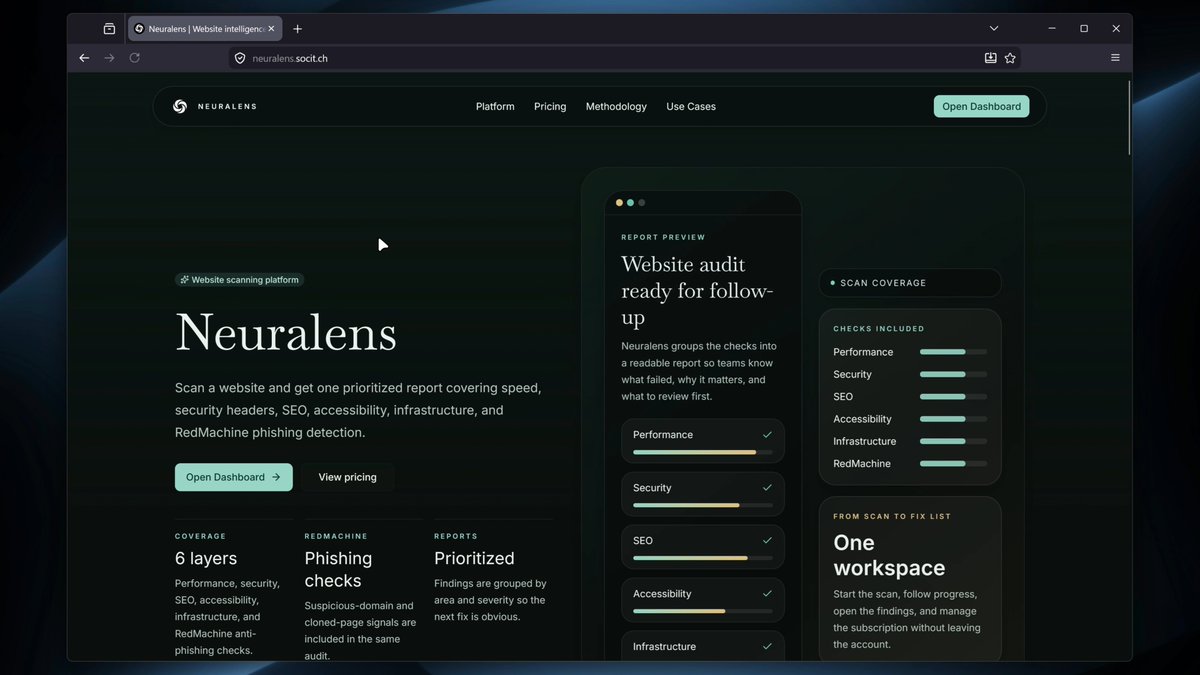Click the Security checkmark in report preview
The height and width of the screenshot is (675, 1200).
pyautogui.click(x=767, y=488)
